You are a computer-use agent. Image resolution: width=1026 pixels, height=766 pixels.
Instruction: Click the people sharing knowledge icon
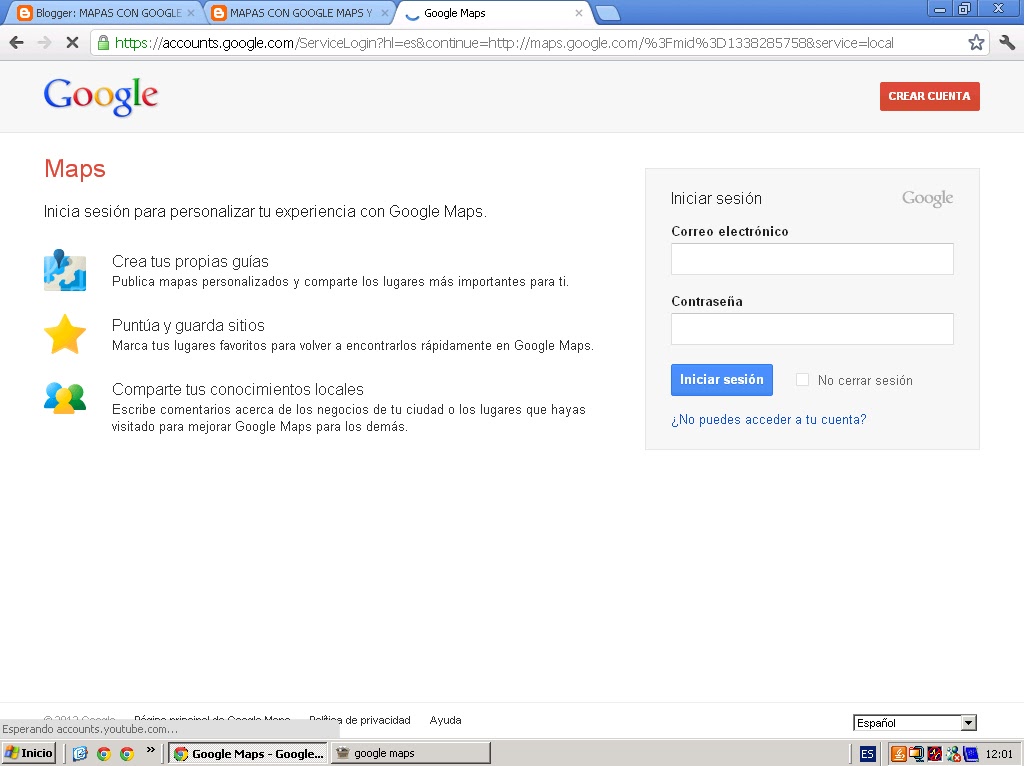tap(65, 398)
